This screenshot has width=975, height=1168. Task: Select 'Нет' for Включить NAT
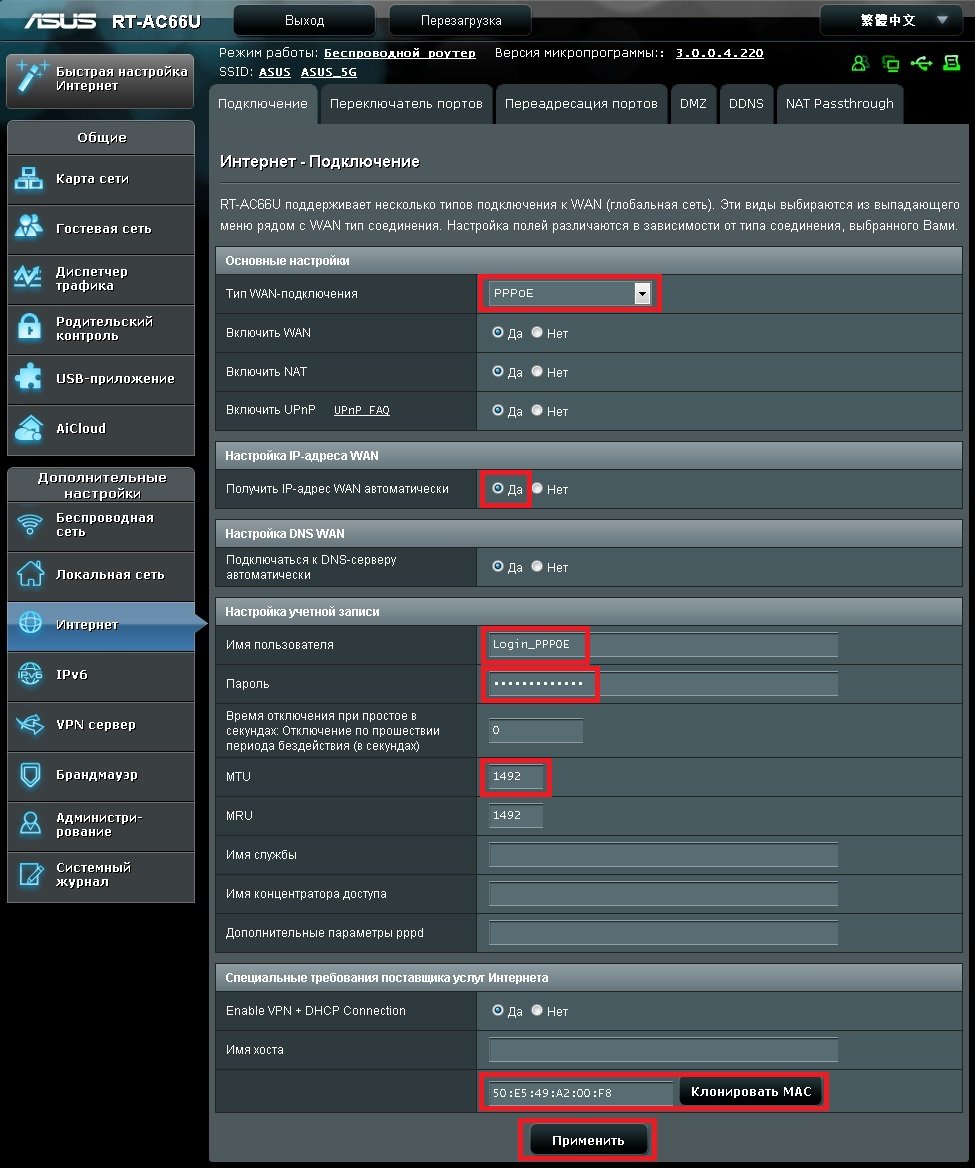(x=537, y=372)
